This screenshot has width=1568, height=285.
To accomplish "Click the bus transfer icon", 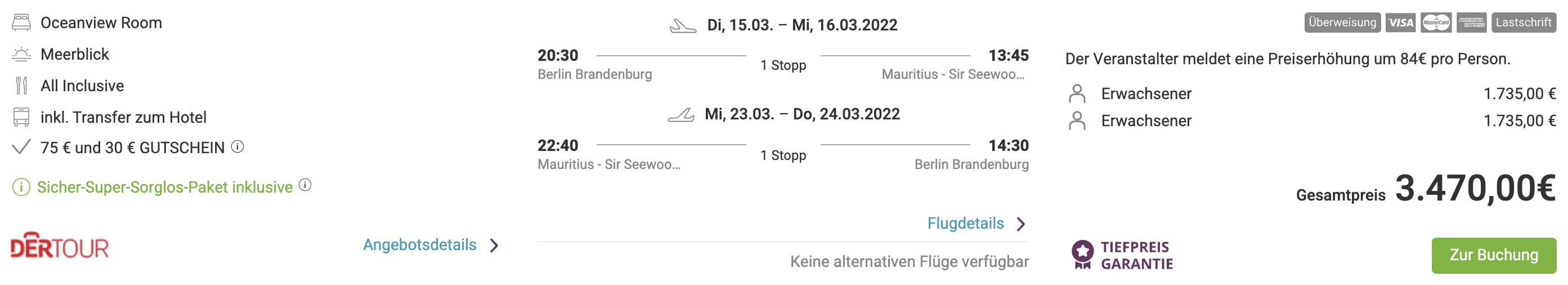I will pyautogui.click(x=21, y=117).
